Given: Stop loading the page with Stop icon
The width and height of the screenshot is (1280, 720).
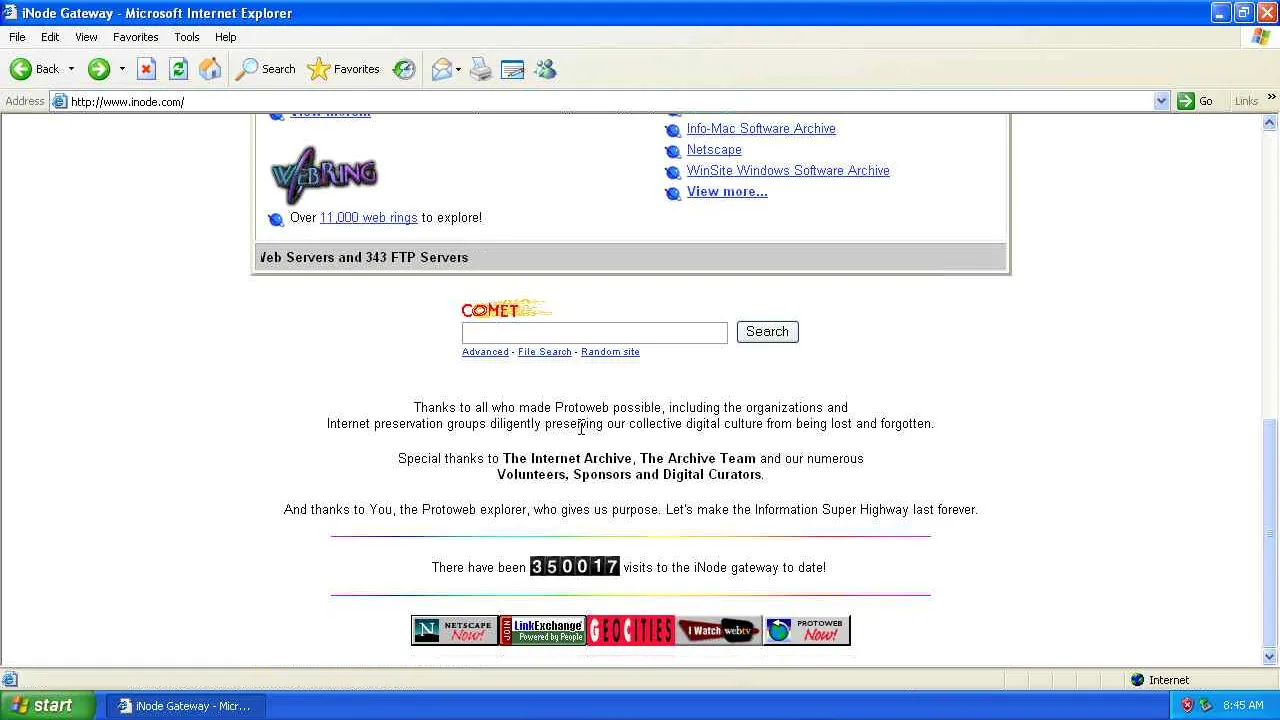Looking at the screenshot, I should tap(146, 69).
